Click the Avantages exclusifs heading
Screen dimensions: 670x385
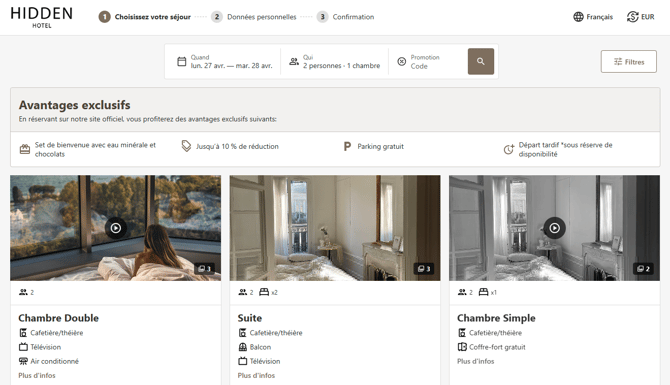coord(75,105)
